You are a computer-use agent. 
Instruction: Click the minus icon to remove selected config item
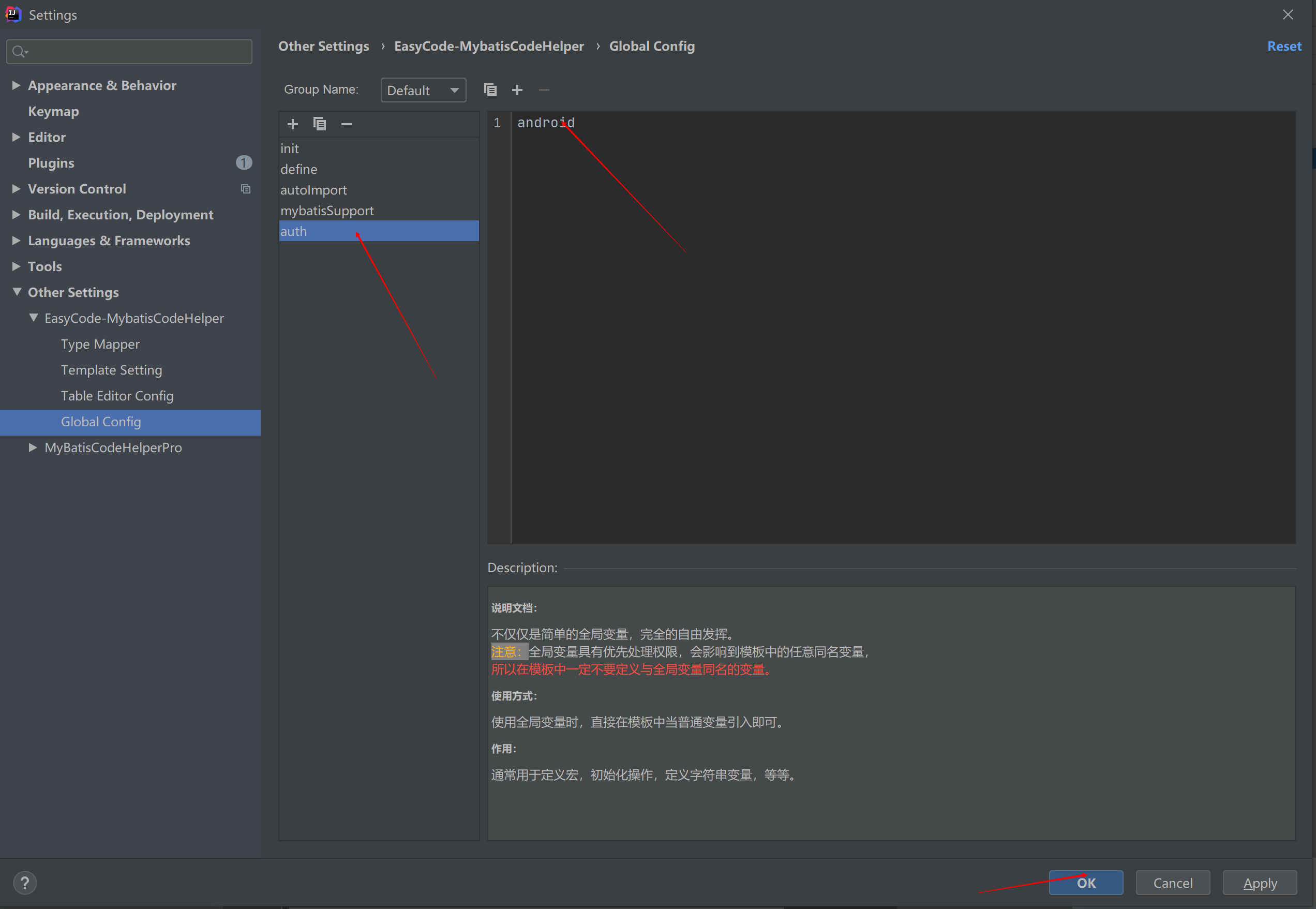point(346,124)
